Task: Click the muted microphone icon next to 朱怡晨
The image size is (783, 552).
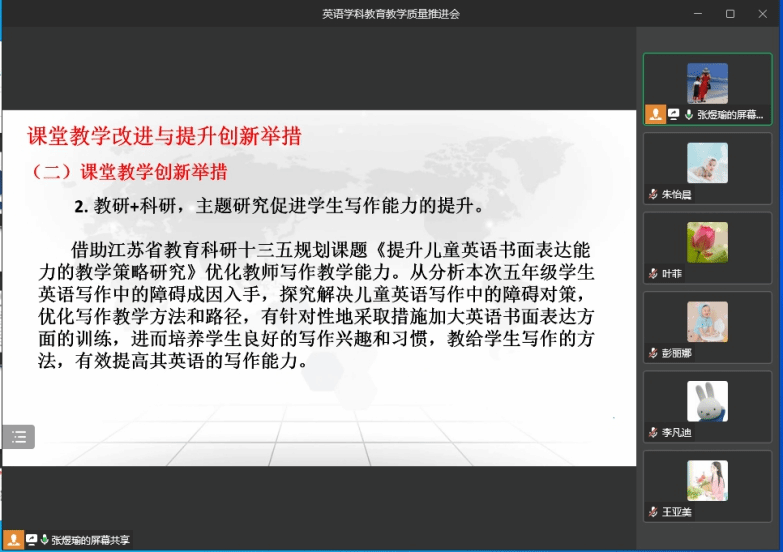Action: pos(653,194)
